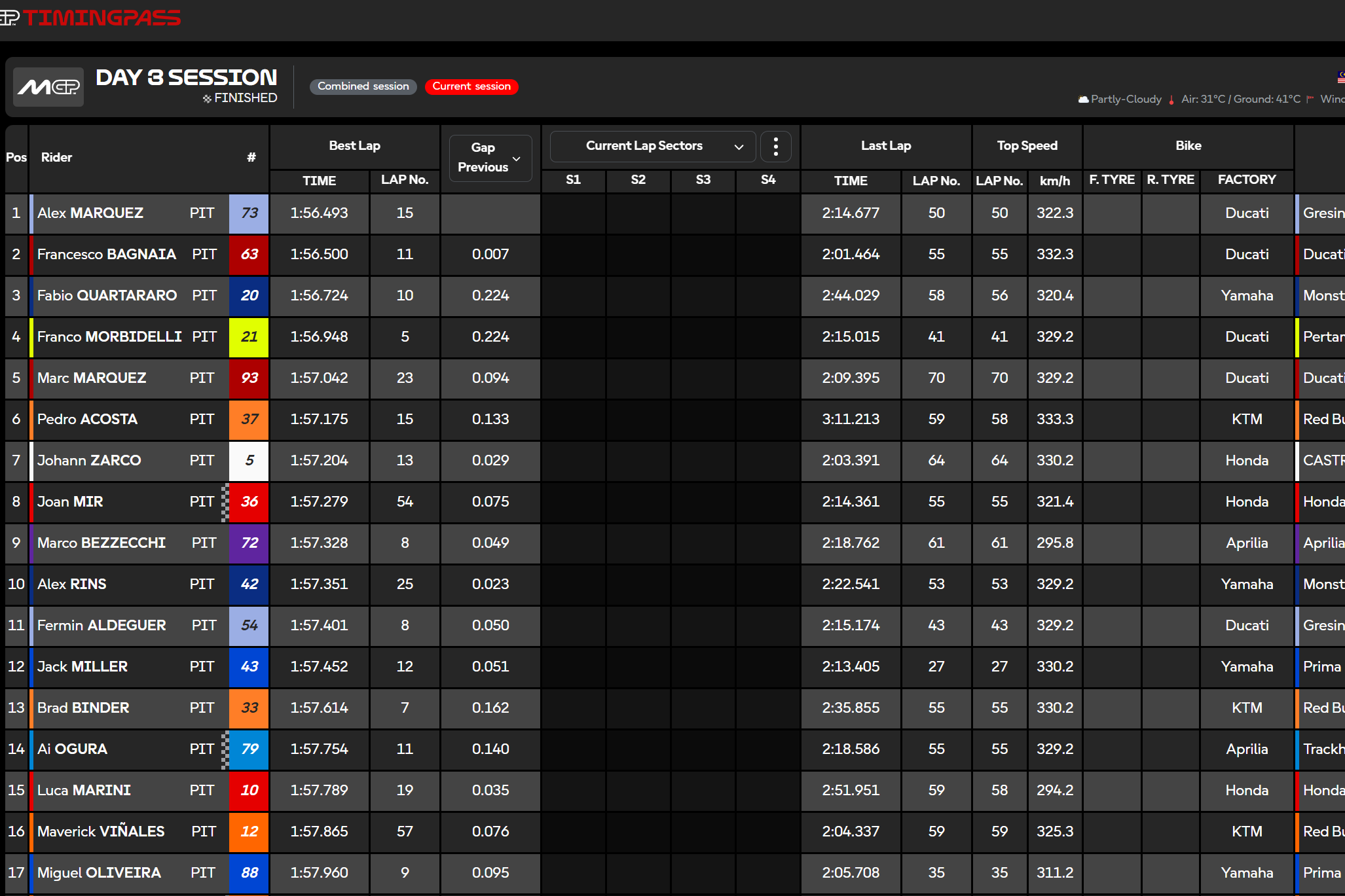Click the FACTORY column header
Screen dimensions: 1345x896
pos(1247,180)
